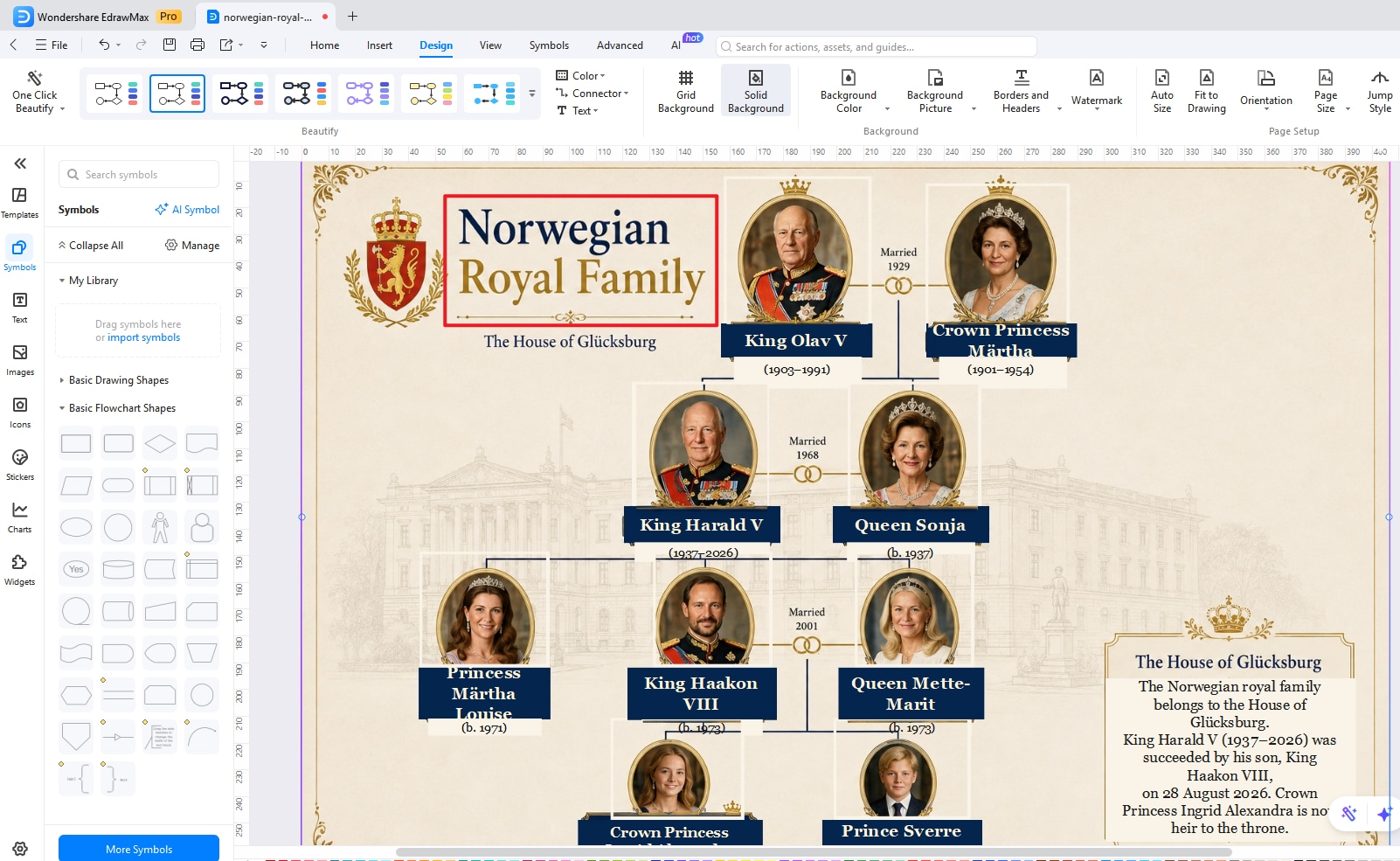
Task: Click the horizontal canvas scrollbar
Action: point(813,851)
